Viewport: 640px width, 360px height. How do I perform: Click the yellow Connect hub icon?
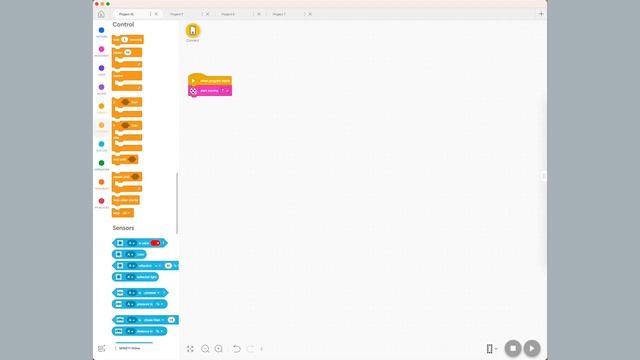[x=193, y=31]
